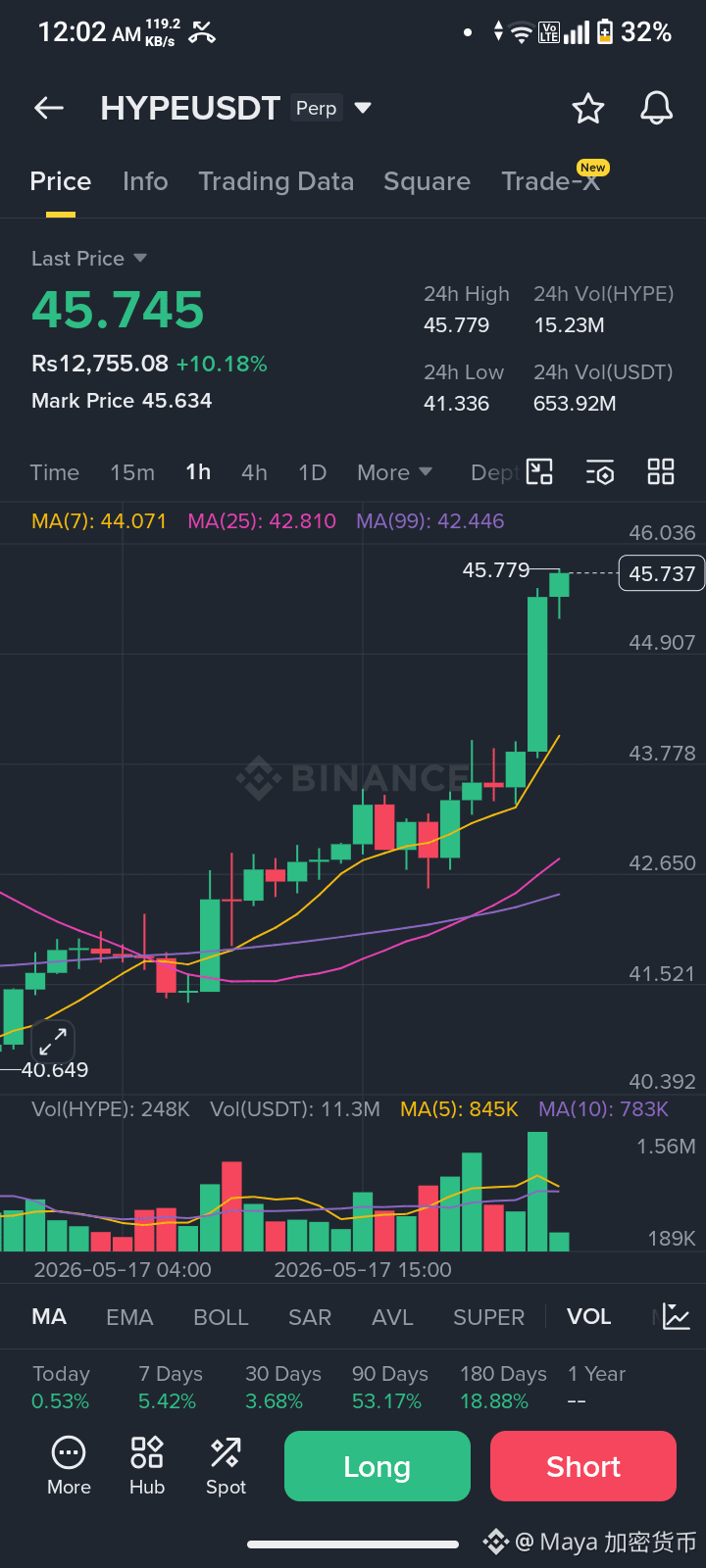Tap the Short button
The width and height of the screenshot is (706, 1568).
click(583, 1466)
